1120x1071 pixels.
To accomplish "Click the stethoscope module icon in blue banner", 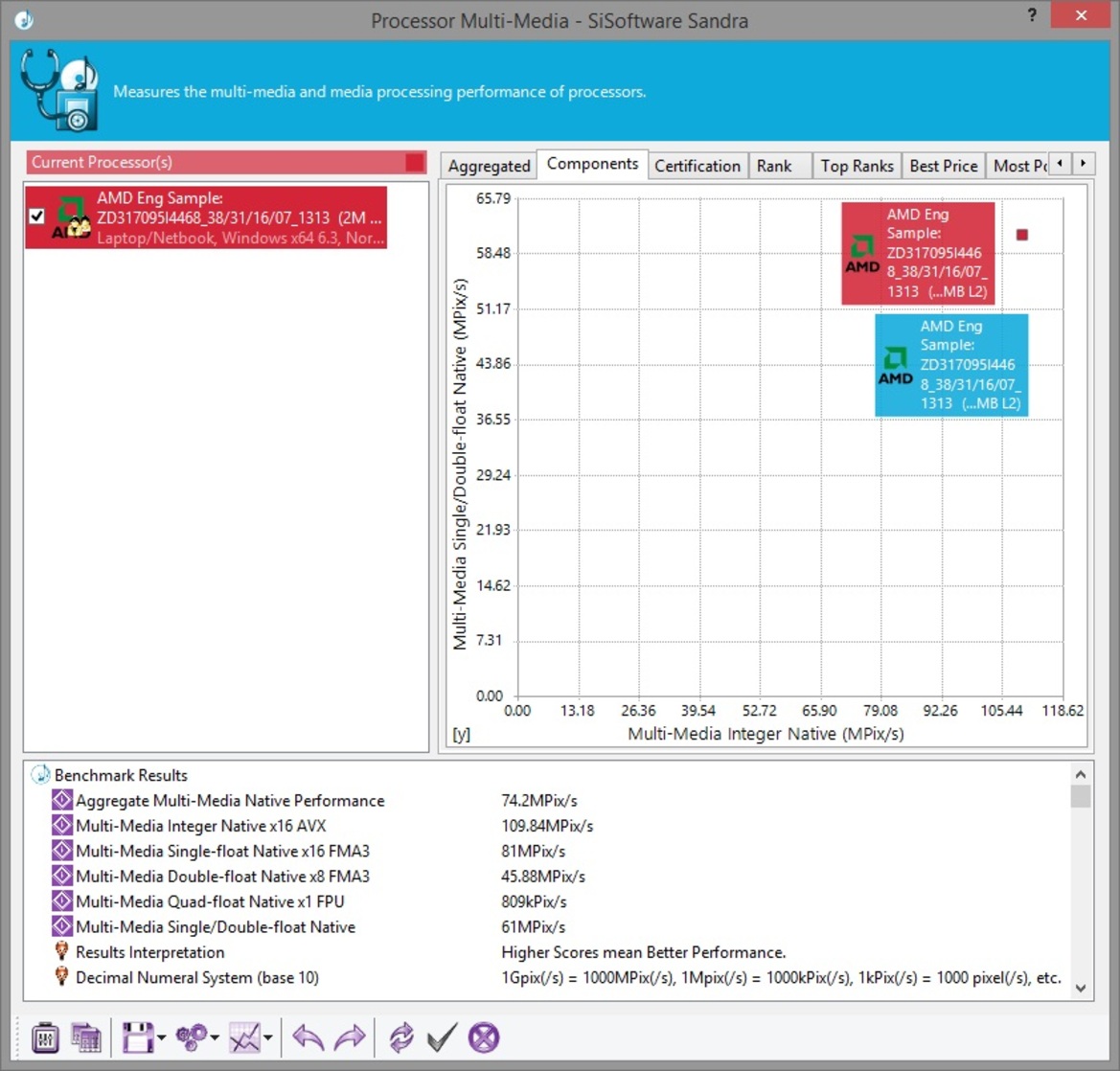I will pyautogui.click(x=58, y=89).
